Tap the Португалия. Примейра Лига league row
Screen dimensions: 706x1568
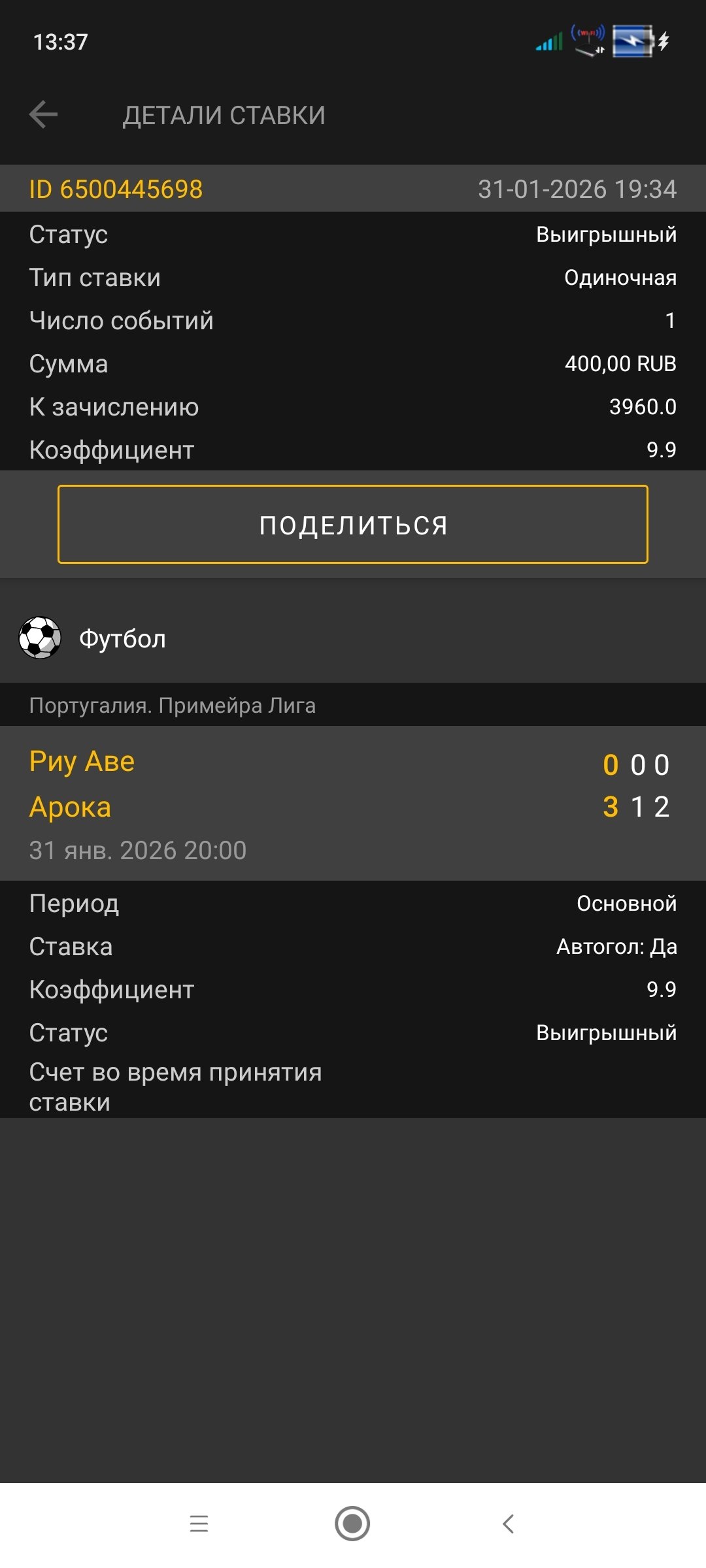(173, 706)
